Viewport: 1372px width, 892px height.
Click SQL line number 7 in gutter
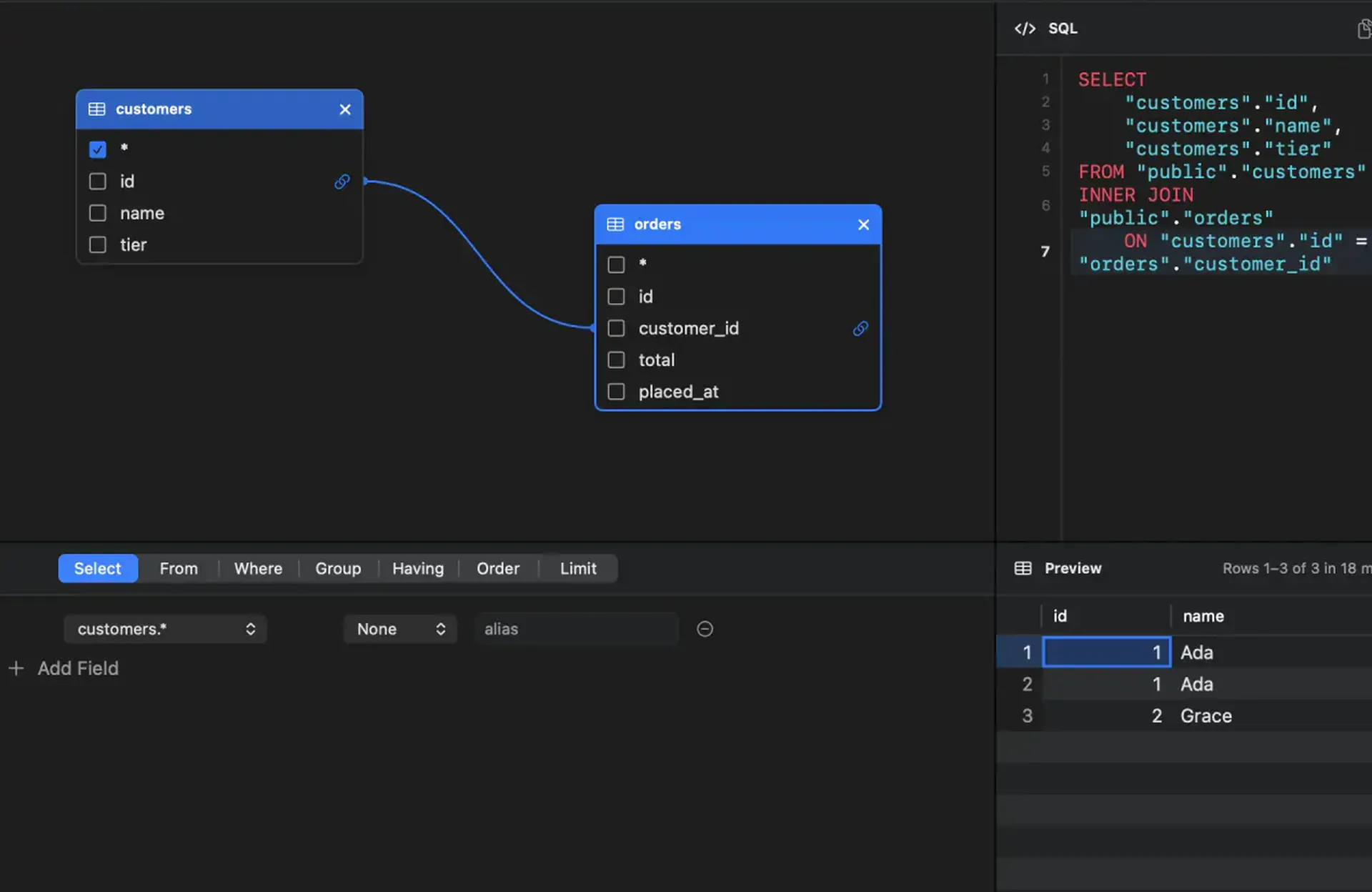[x=1045, y=252]
